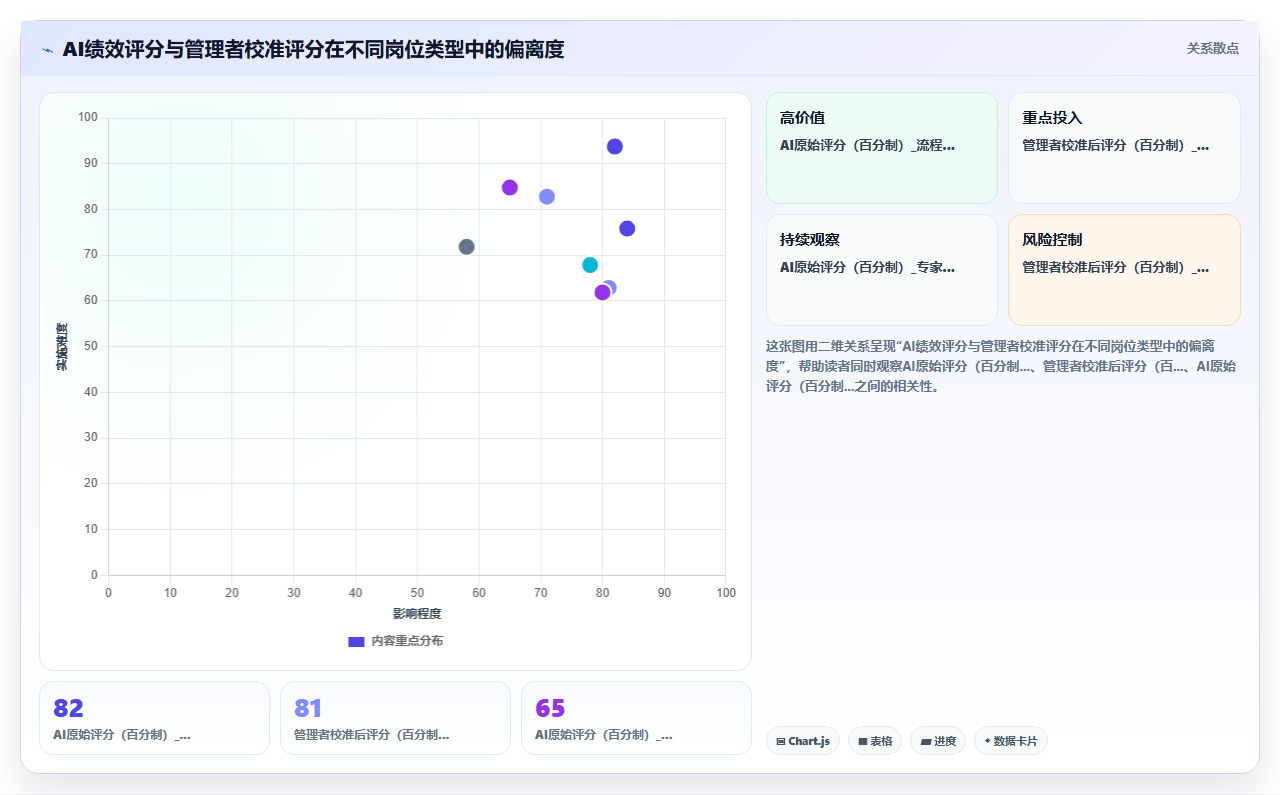Click the Chart.js chip icon
The image size is (1280, 795).
pyautogui.click(x=781, y=741)
